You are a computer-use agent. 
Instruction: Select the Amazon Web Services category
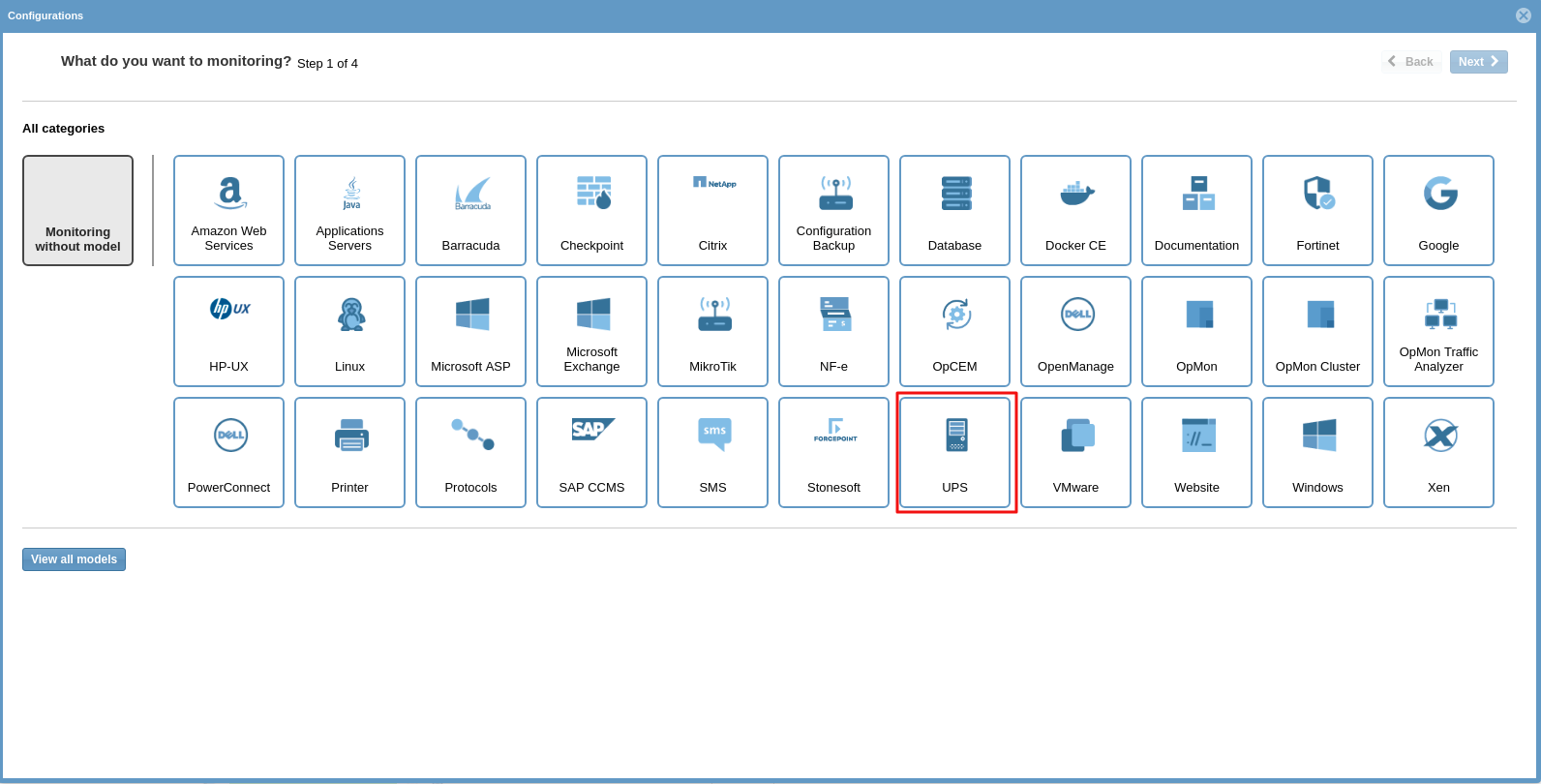click(x=228, y=210)
